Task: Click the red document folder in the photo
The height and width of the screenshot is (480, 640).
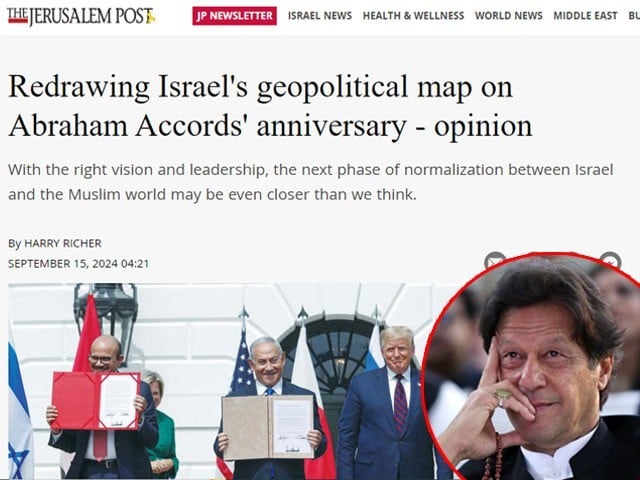Action: (x=96, y=400)
